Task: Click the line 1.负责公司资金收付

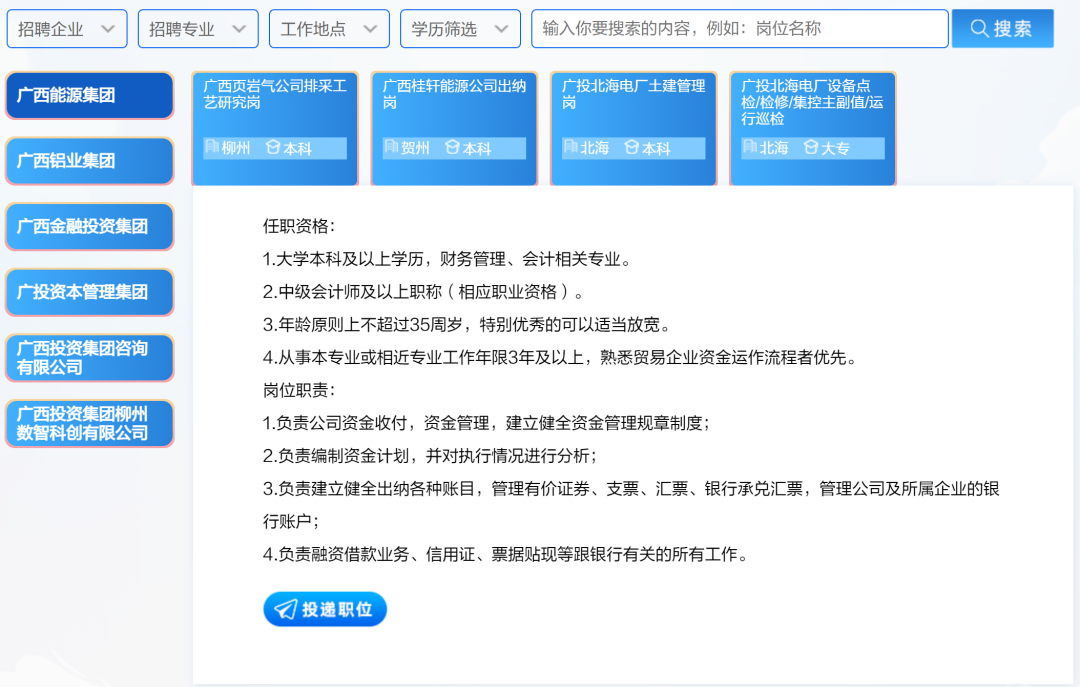Action: [x=486, y=423]
